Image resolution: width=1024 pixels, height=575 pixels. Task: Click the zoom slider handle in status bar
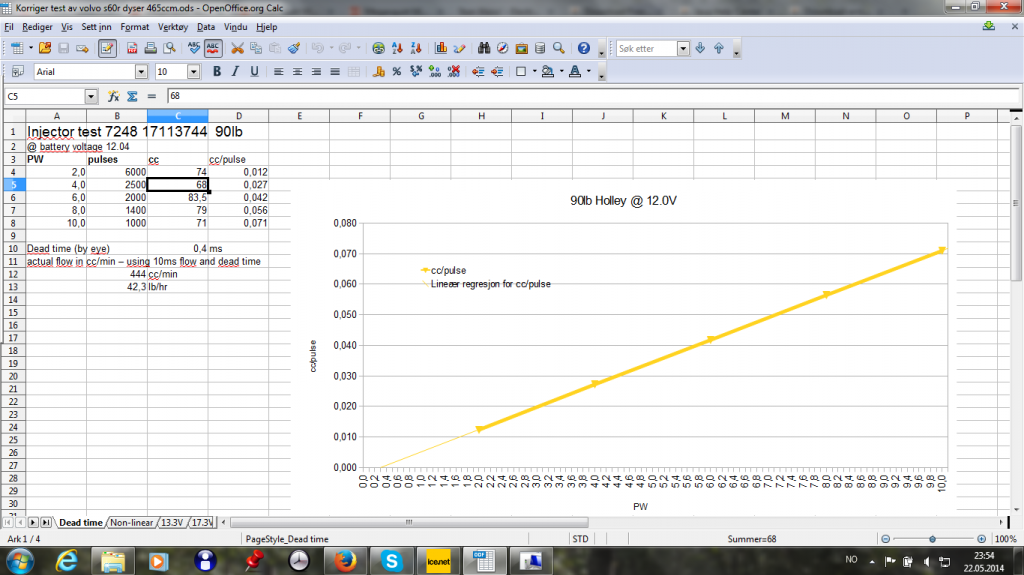click(933, 539)
